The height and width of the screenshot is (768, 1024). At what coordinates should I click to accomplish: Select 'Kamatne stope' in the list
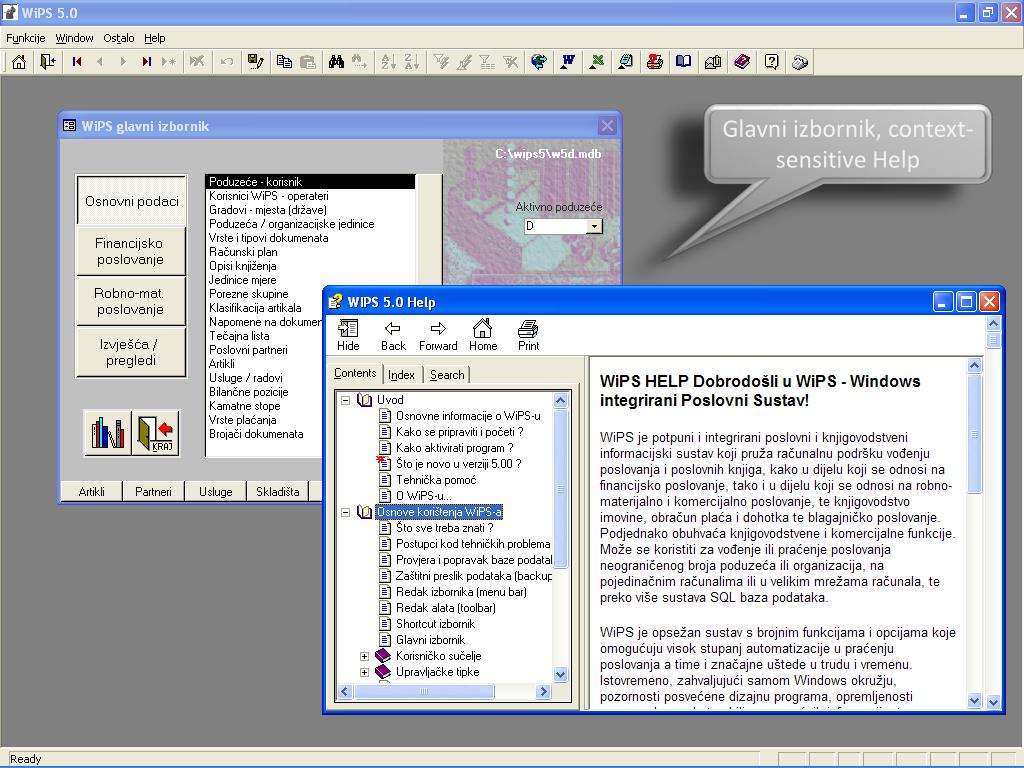264,406
